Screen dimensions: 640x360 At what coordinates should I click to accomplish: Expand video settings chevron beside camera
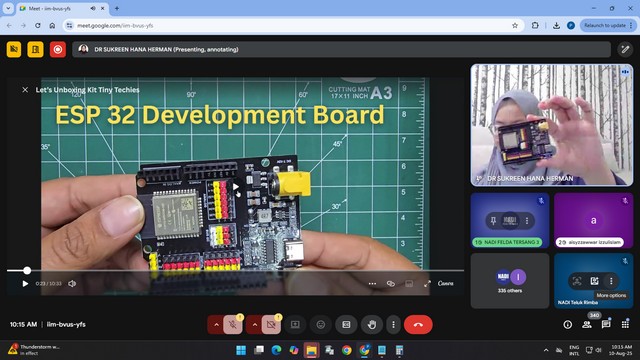click(255, 324)
